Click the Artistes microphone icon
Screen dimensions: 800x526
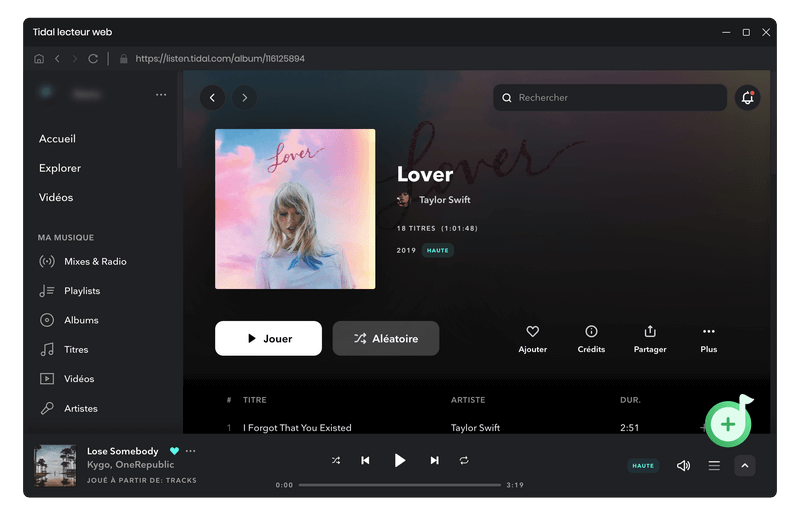[x=47, y=409]
